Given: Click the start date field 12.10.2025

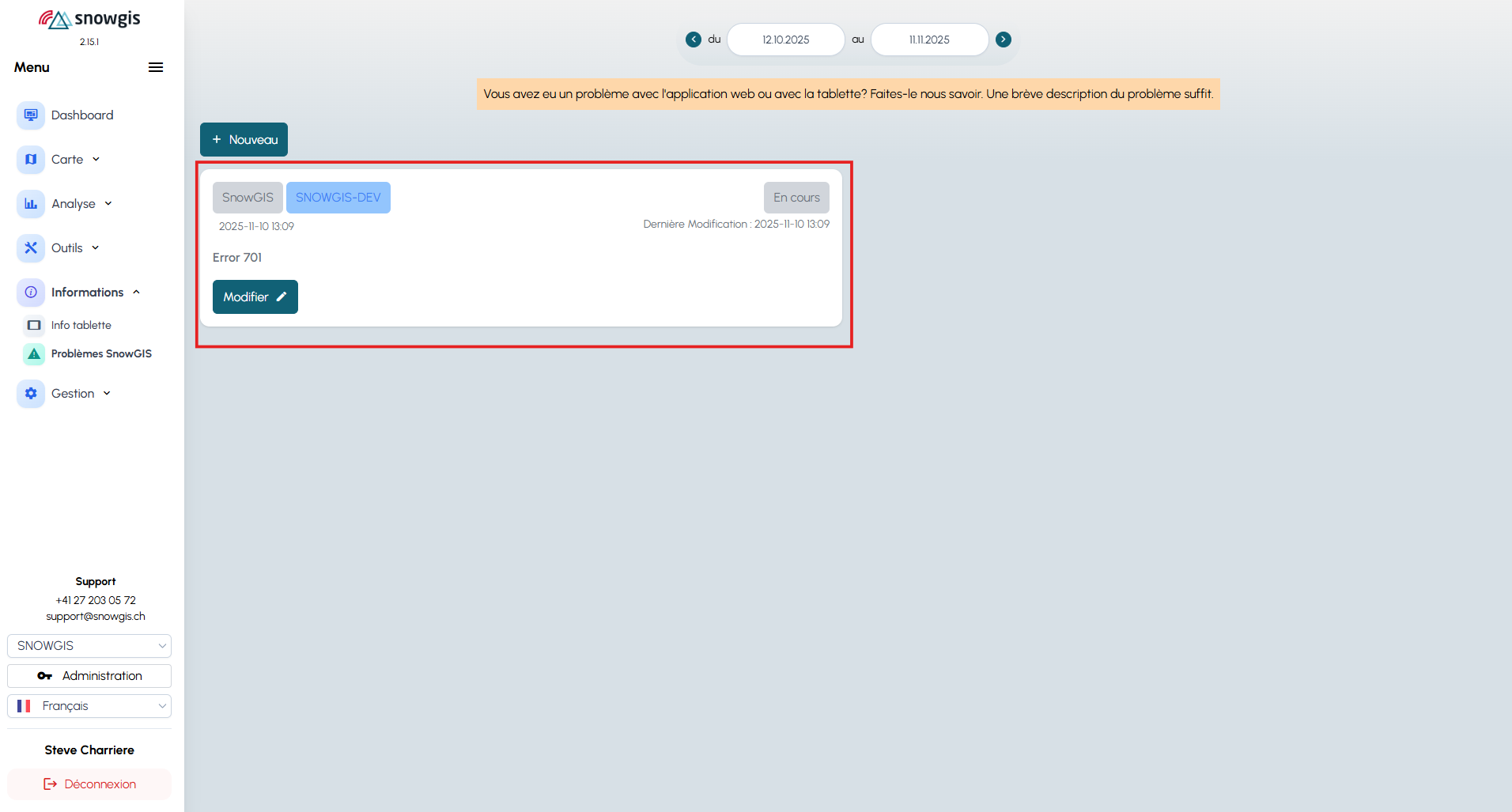Looking at the screenshot, I should [x=785, y=40].
